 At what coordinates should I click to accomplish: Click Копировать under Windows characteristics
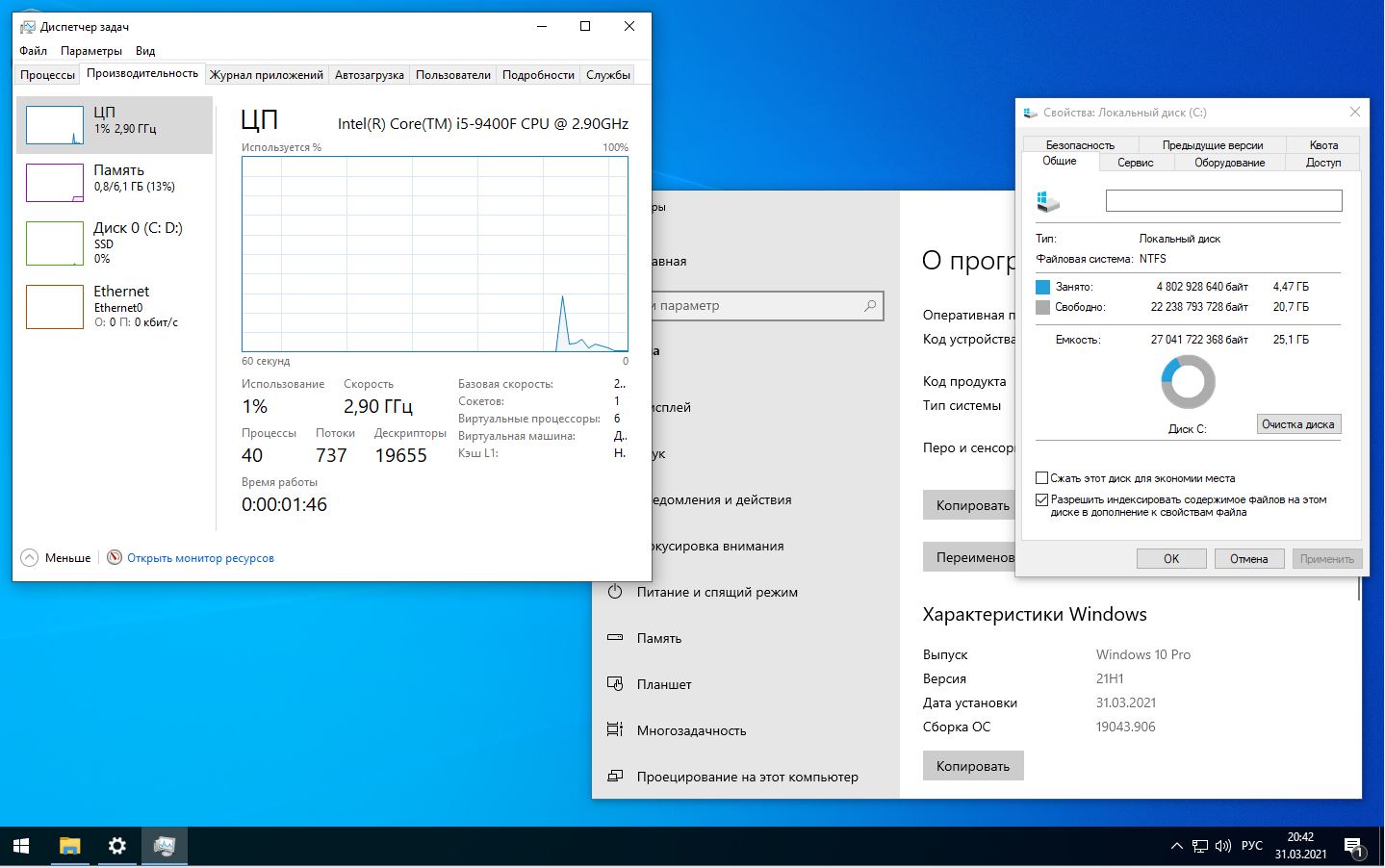coord(973,766)
